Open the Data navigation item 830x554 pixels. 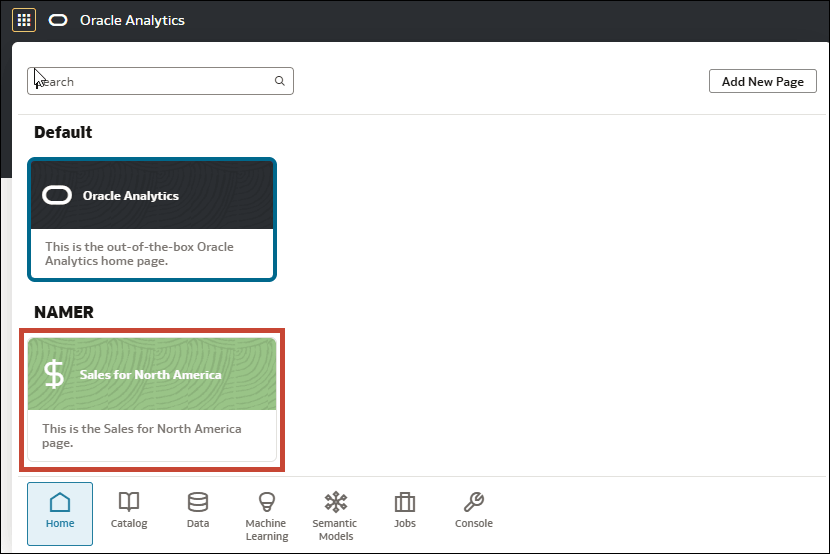point(198,510)
